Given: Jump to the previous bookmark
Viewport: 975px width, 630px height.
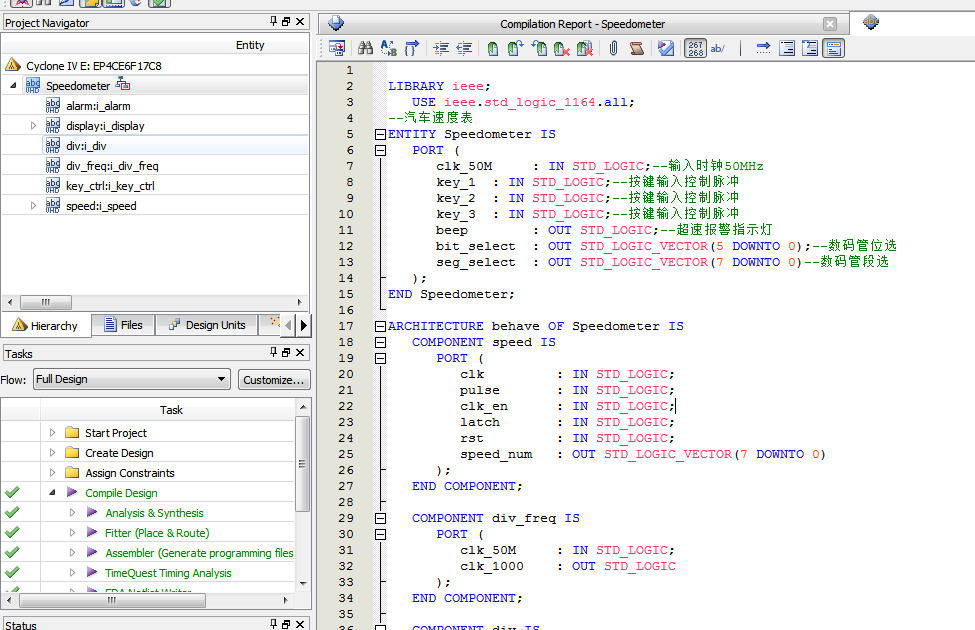Looking at the screenshot, I should (539, 48).
